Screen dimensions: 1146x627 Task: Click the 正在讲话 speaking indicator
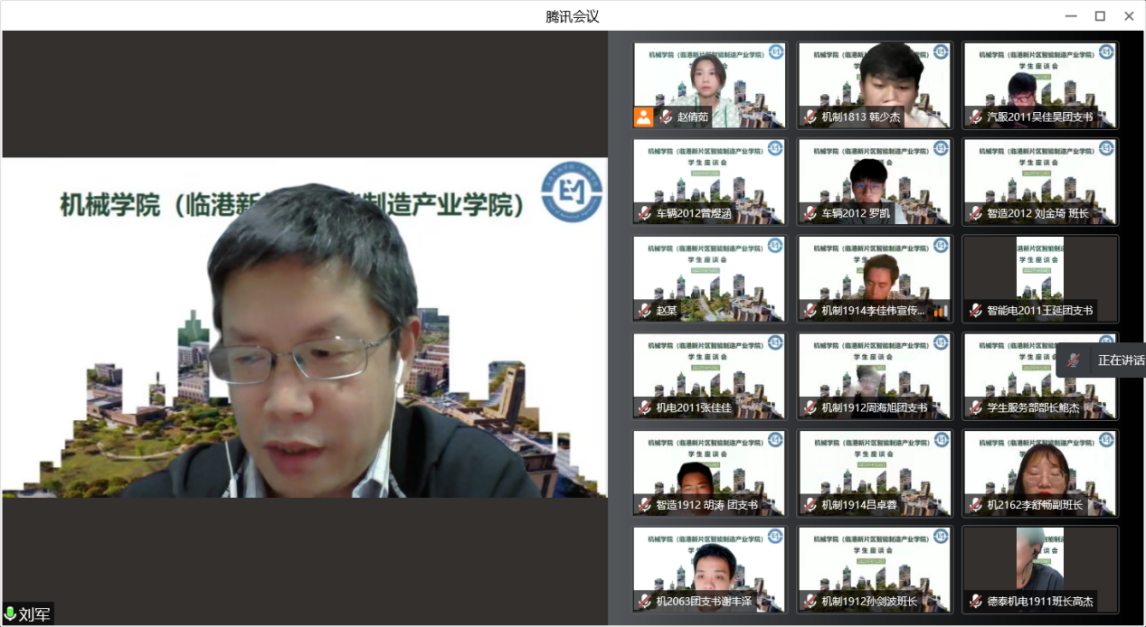(x=1120, y=360)
